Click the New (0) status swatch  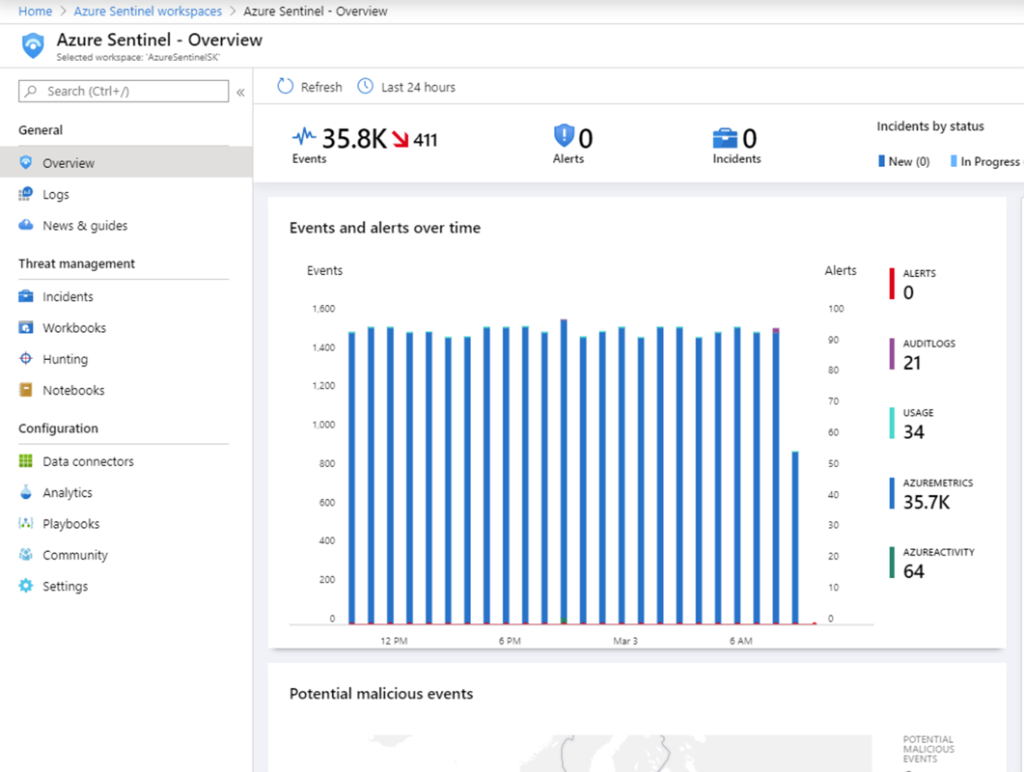[882, 161]
